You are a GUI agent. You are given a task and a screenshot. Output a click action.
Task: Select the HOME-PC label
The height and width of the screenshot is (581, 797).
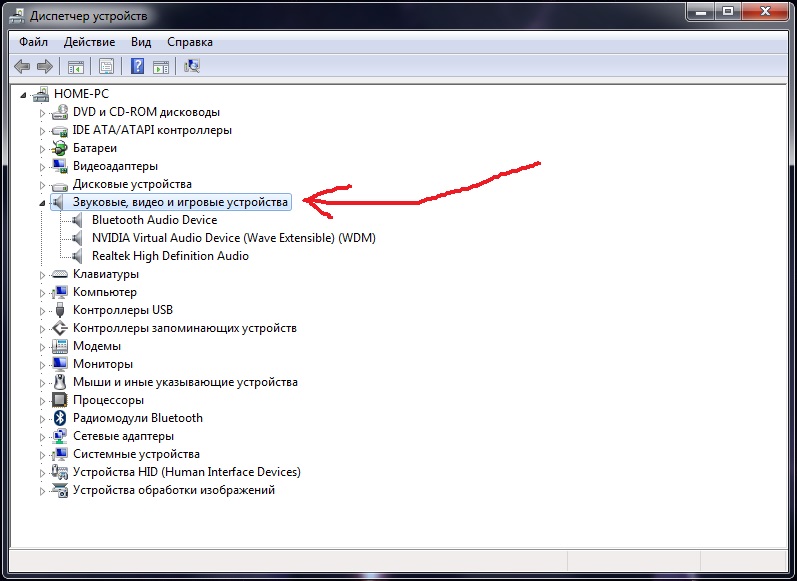pos(81,94)
